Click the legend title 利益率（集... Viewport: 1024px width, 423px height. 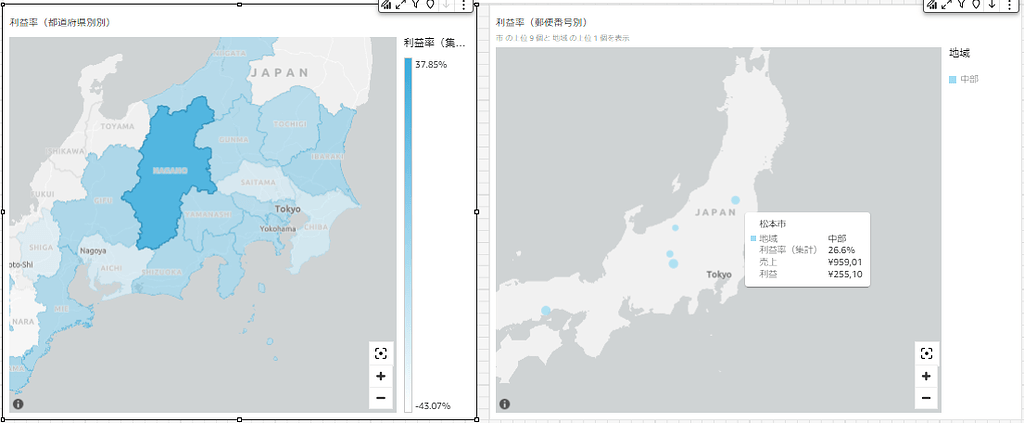pos(434,43)
